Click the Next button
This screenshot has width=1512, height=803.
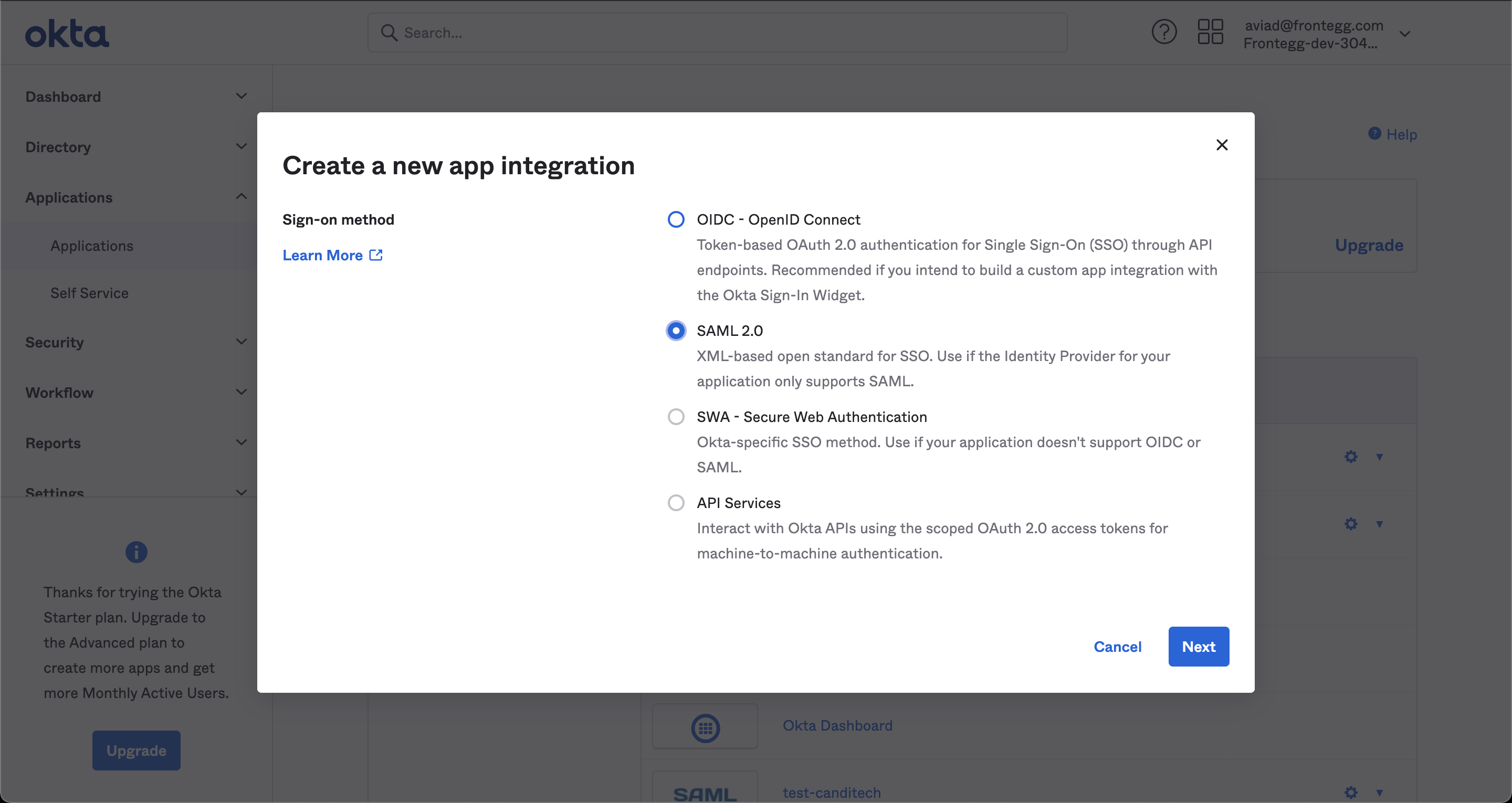[x=1198, y=646]
